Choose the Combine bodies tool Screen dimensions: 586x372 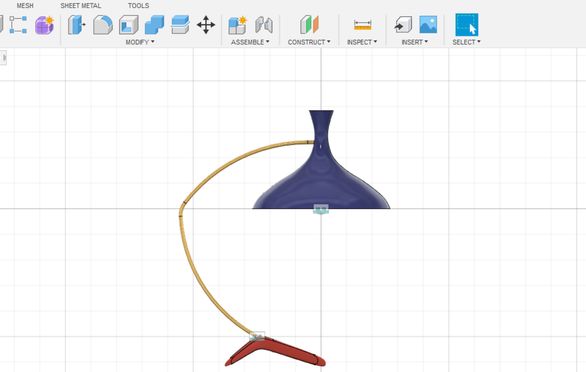(x=154, y=25)
